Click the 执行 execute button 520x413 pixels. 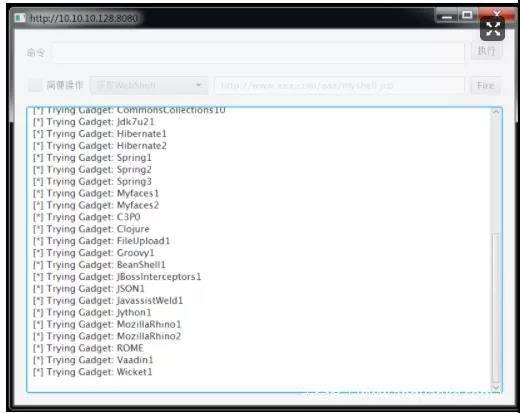pyautogui.click(x=486, y=51)
